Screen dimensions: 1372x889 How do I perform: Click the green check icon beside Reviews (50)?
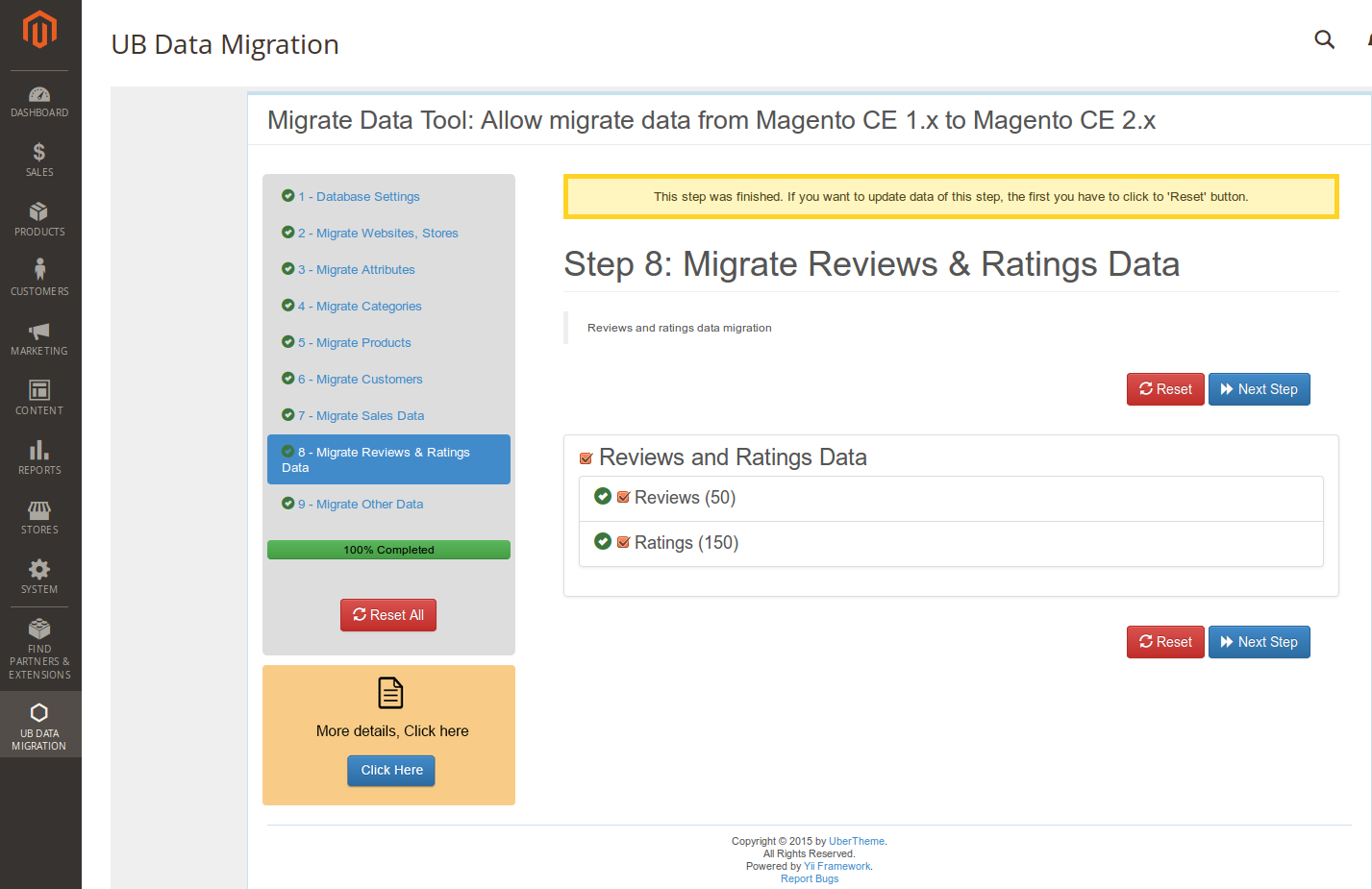[603, 496]
